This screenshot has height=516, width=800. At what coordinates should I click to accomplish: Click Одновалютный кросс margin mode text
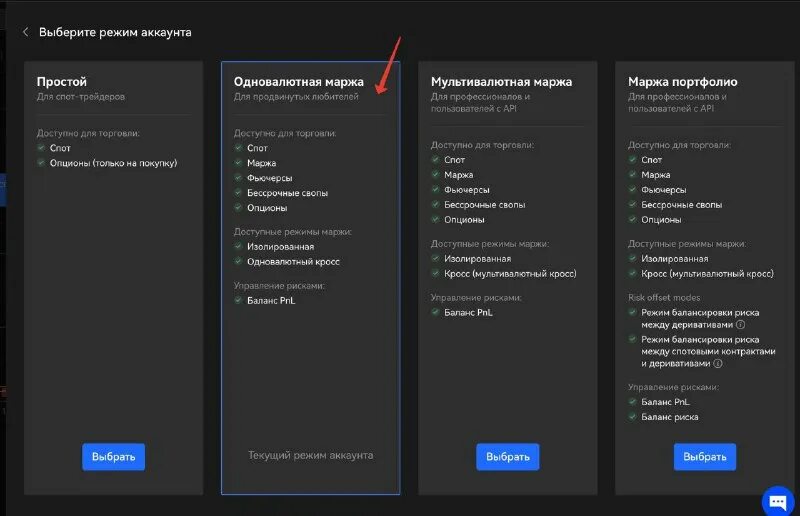coord(293,262)
